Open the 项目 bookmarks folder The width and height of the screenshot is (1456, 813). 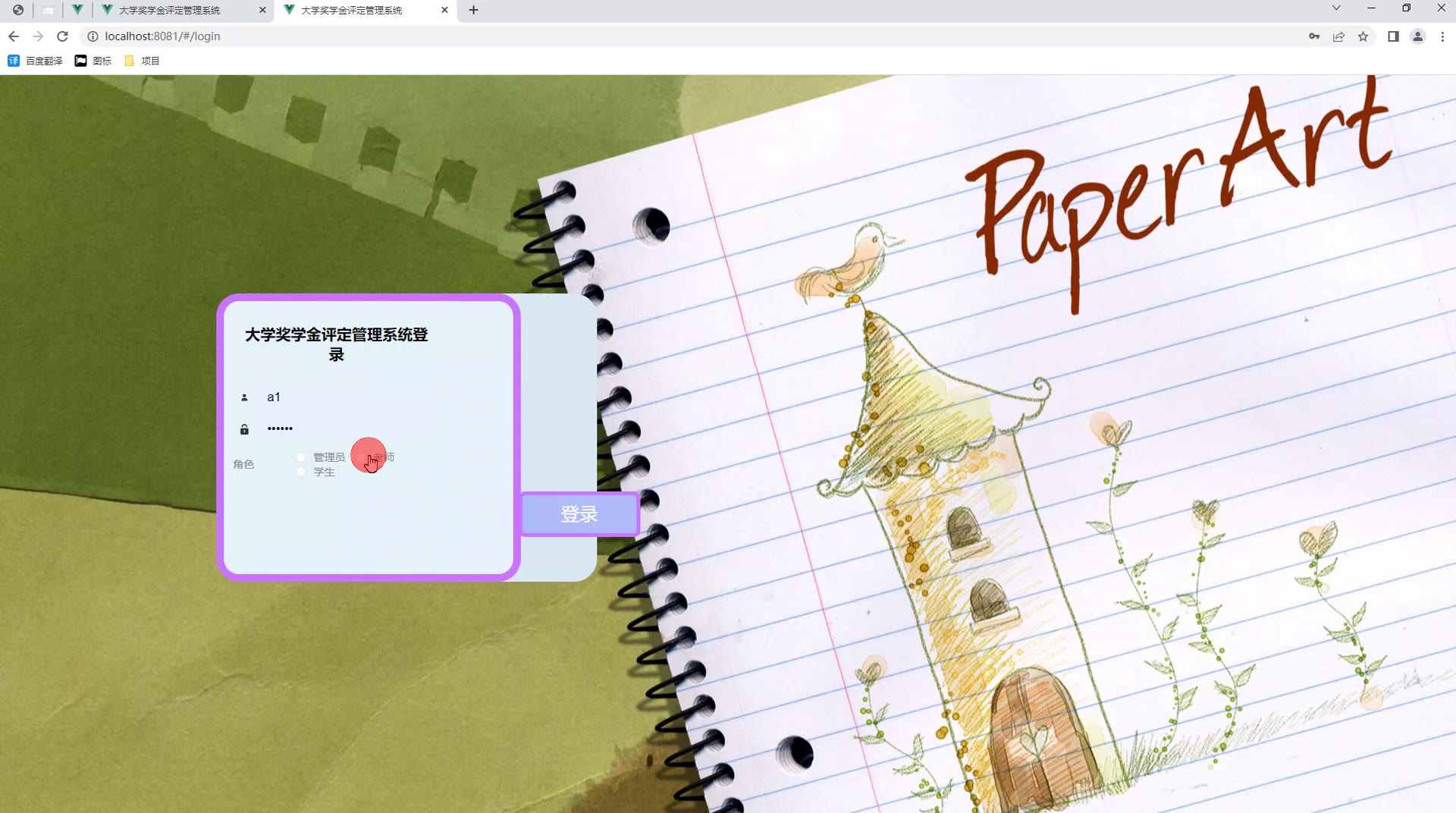click(142, 61)
